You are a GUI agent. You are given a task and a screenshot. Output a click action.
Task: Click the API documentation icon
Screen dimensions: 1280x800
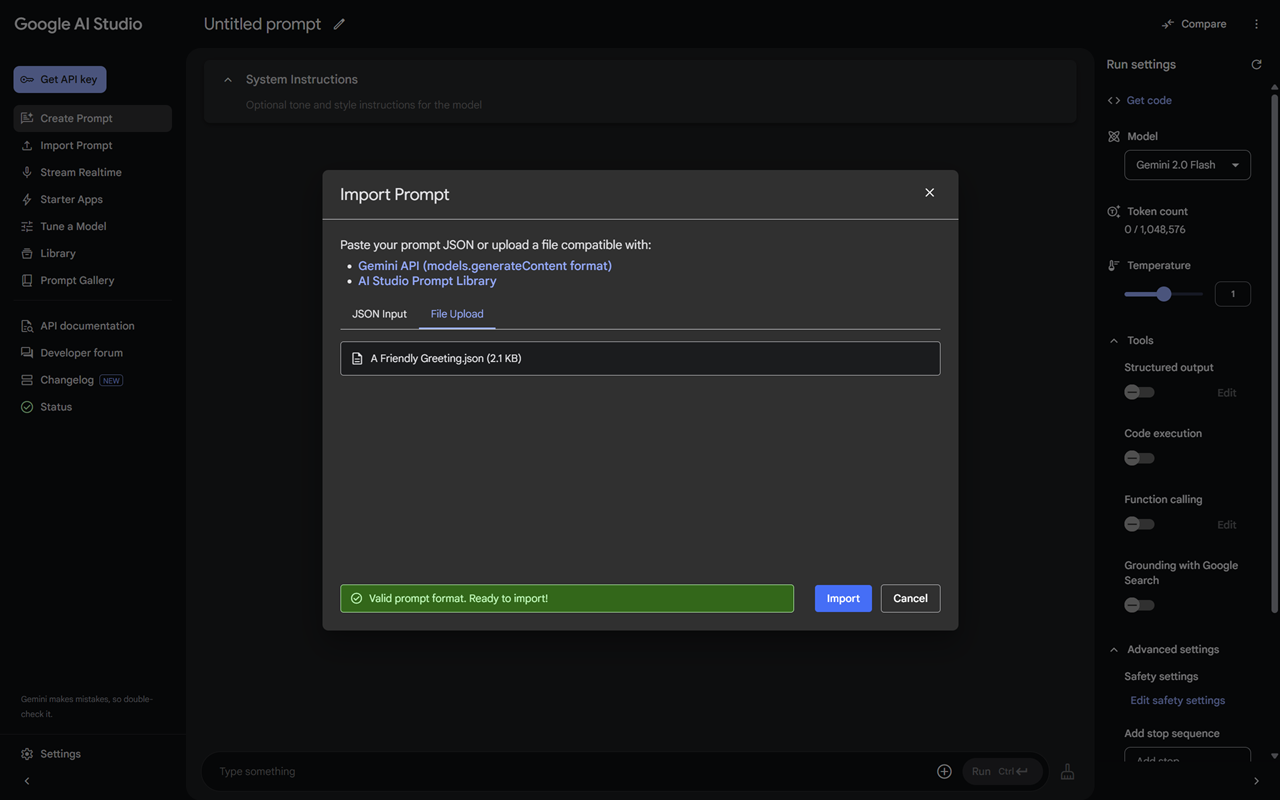click(x=27, y=326)
